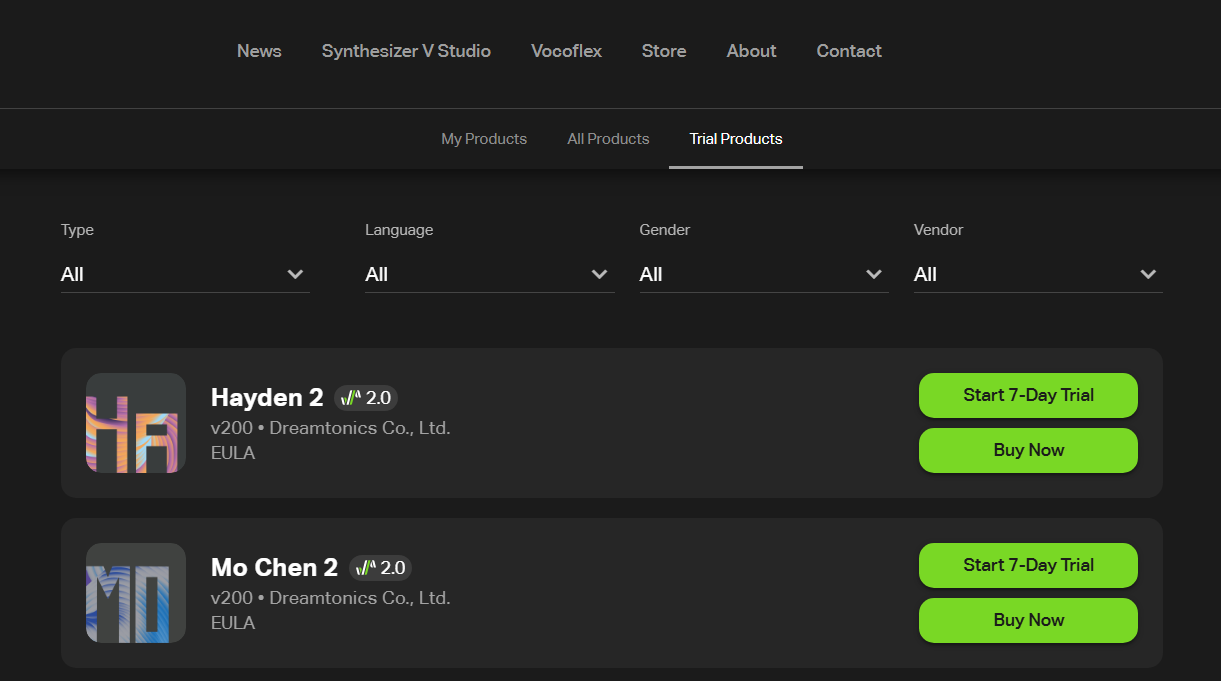Click the Vendor filter label
This screenshot has width=1221, height=681.
coord(938,230)
